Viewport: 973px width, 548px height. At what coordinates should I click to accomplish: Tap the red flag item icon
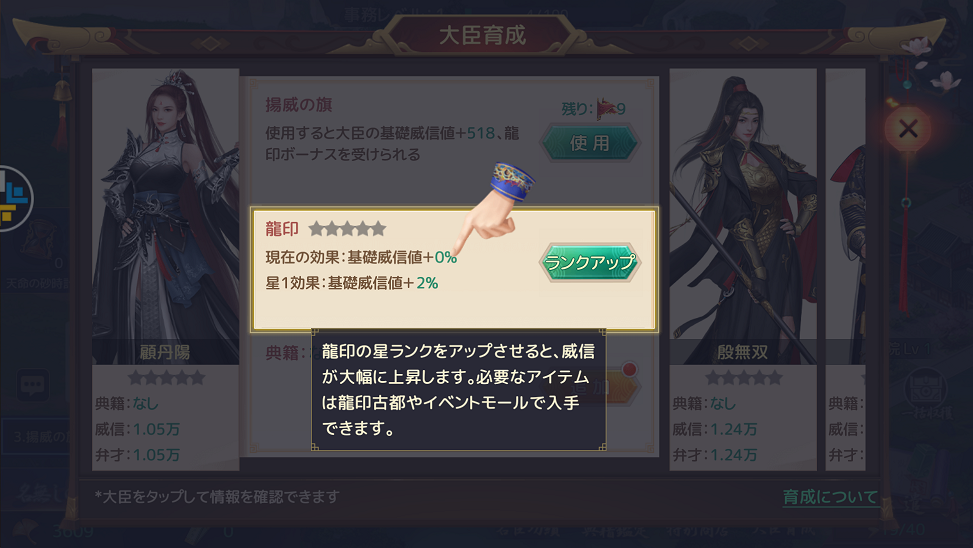click(x=606, y=109)
